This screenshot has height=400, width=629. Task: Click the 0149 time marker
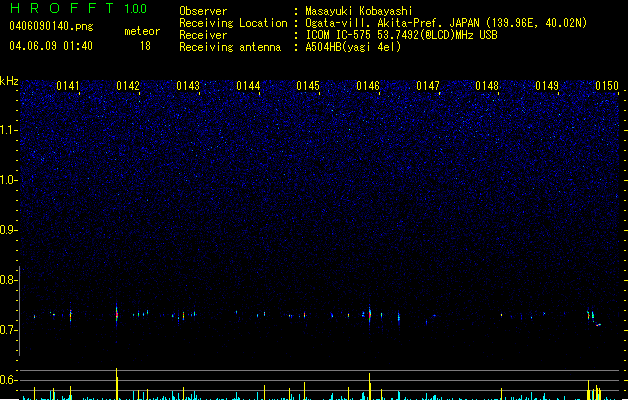coord(547,86)
